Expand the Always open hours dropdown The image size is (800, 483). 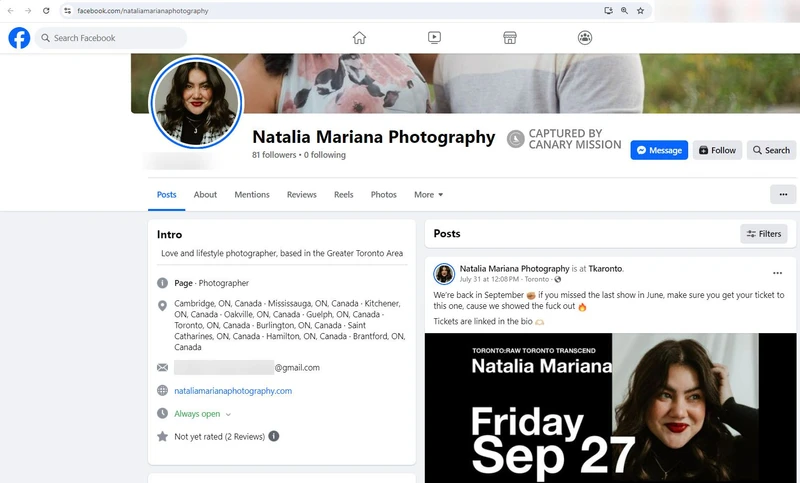tap(202, 414)
